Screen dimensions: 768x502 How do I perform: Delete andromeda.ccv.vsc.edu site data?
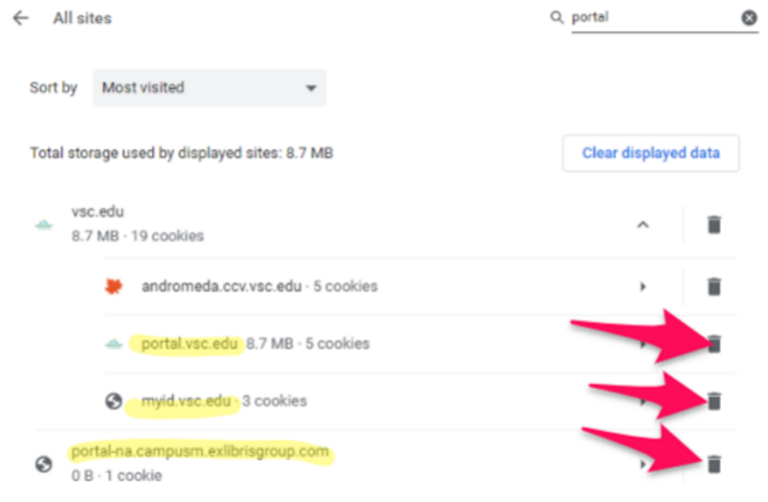pyautogui.click(x=714, y=287)
